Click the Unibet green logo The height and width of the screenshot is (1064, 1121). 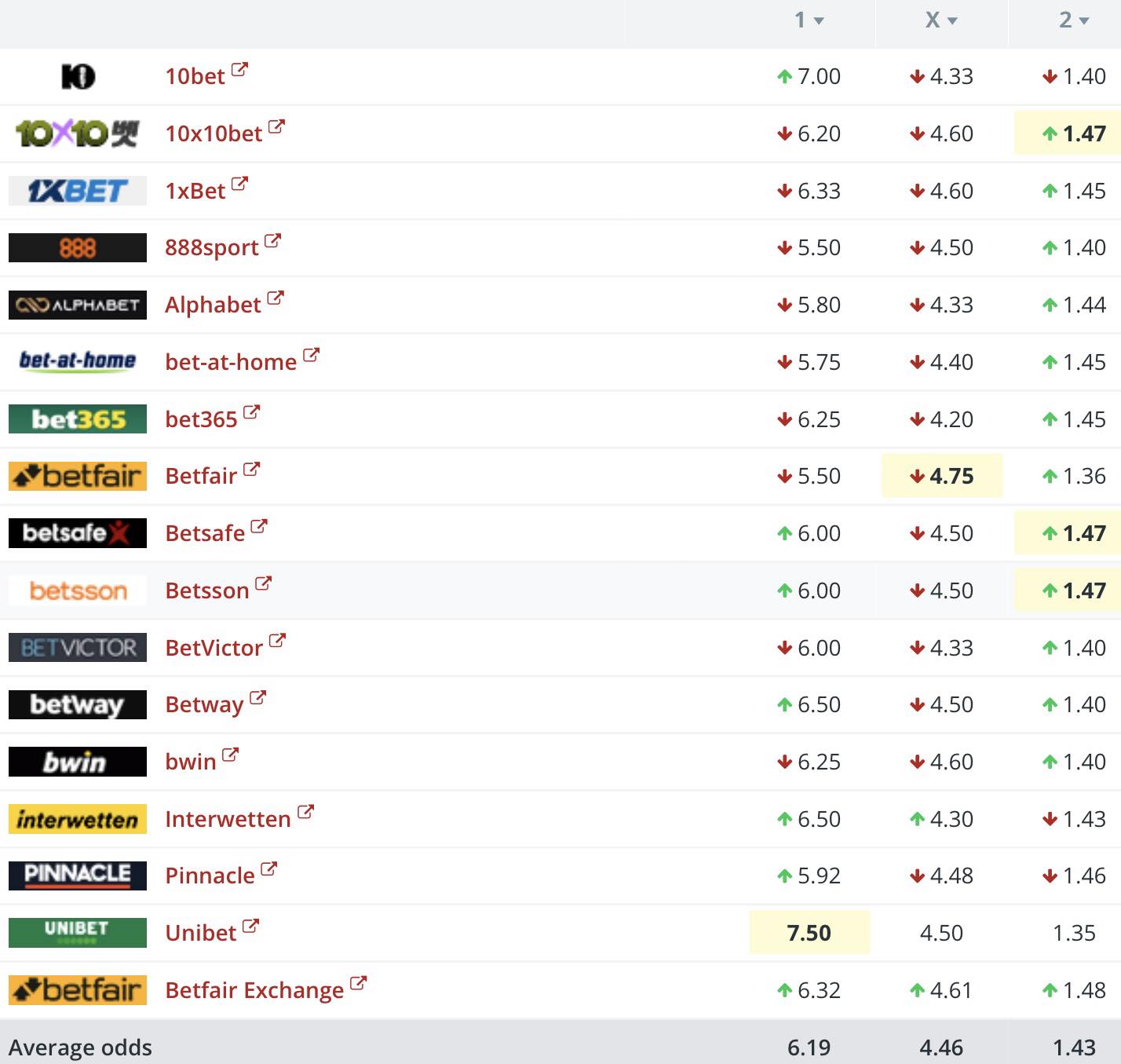point(77,933)
